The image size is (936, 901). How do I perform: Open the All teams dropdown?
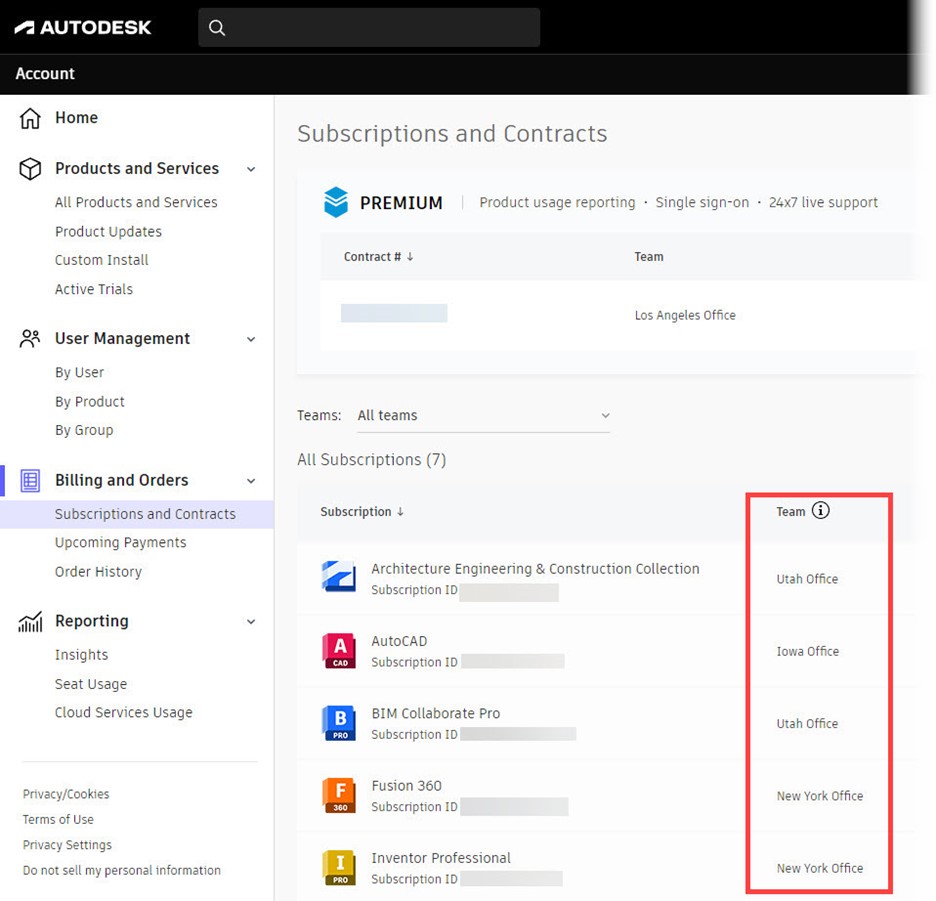(484, 414)
